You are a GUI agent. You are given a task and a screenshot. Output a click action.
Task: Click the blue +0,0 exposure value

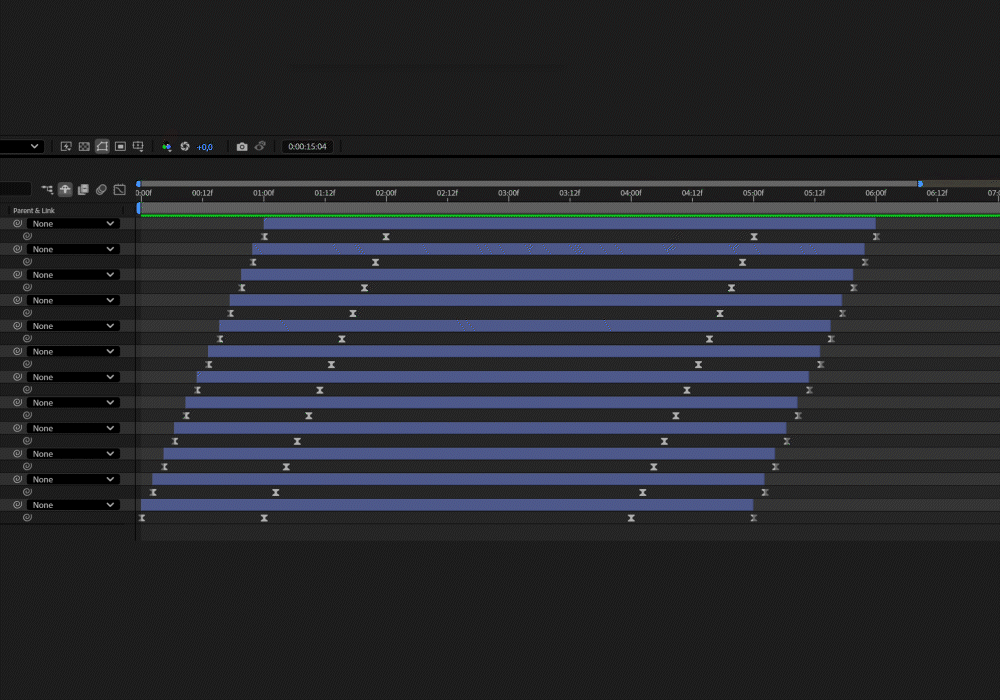point(204,147)
